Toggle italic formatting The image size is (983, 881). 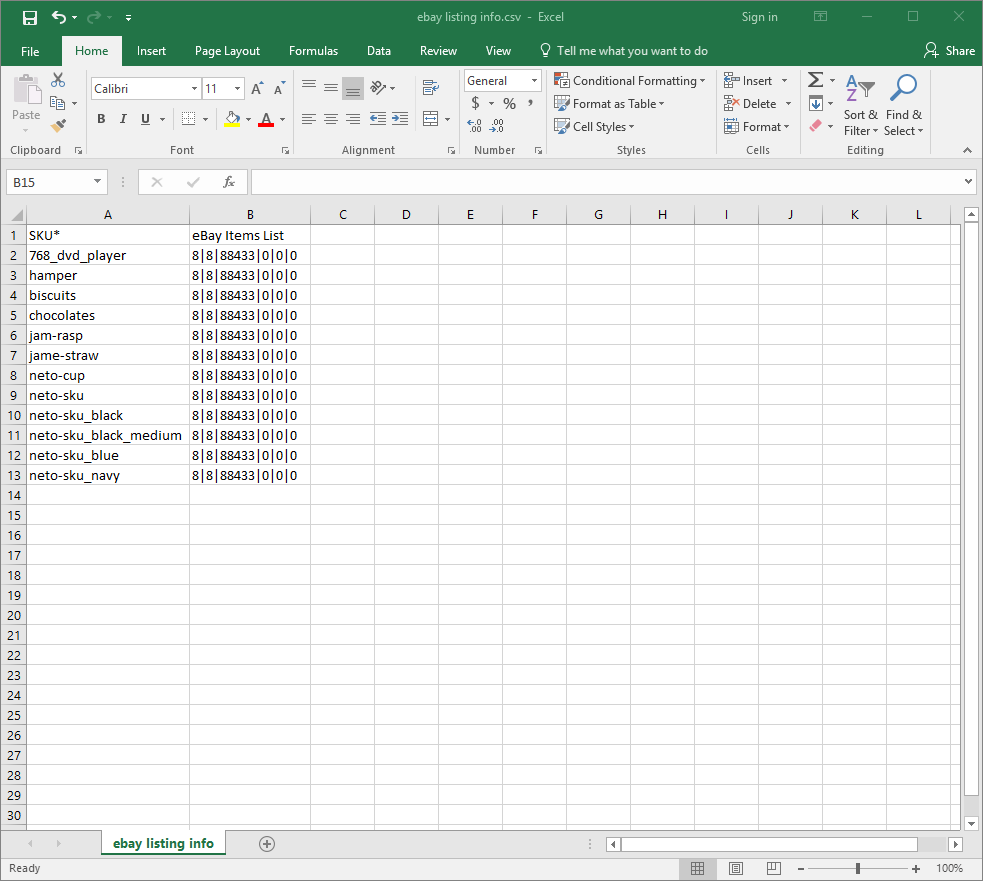pyautogui.click(x=124, y=119)
